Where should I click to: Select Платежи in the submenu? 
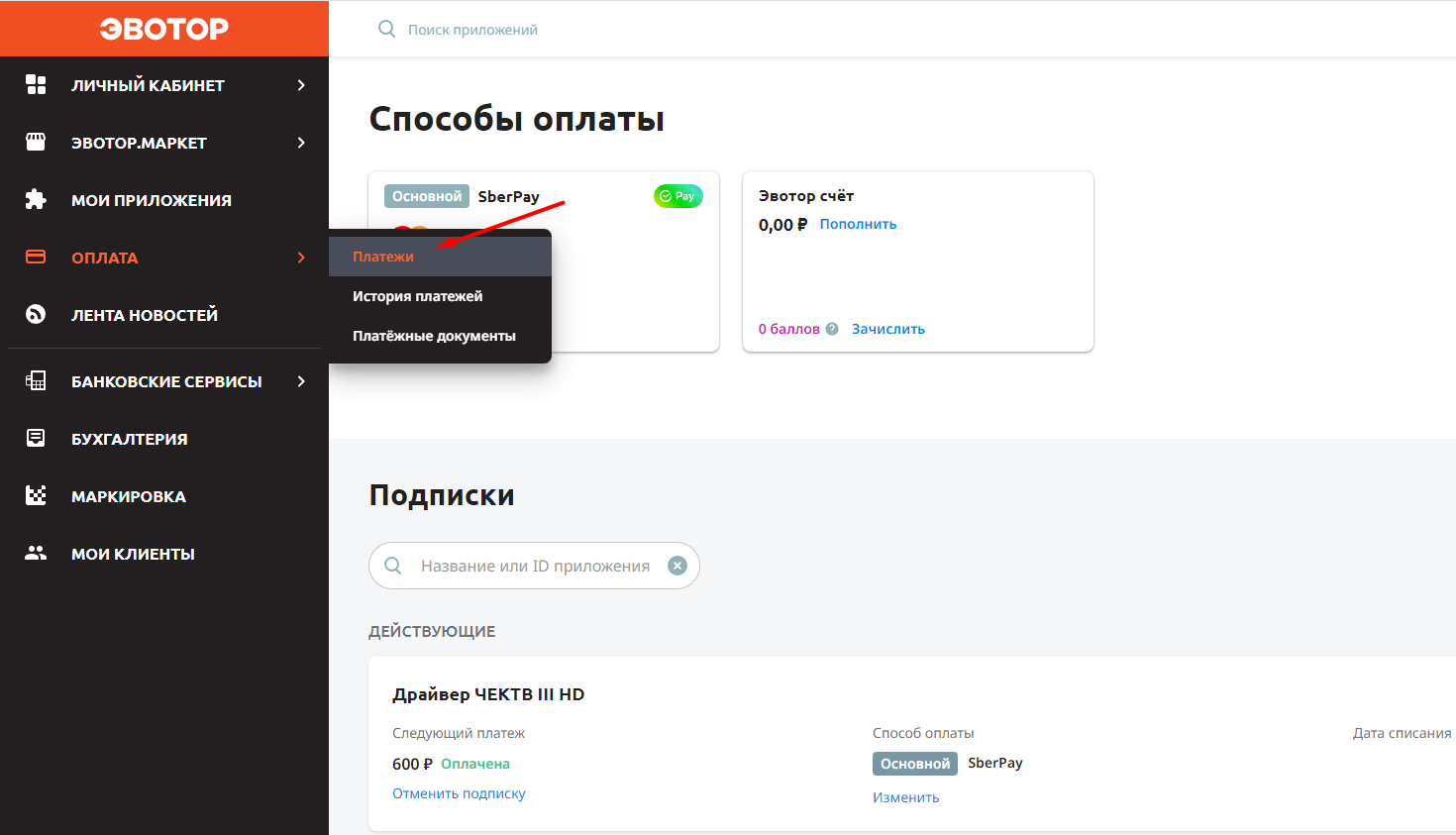[440, 257]
